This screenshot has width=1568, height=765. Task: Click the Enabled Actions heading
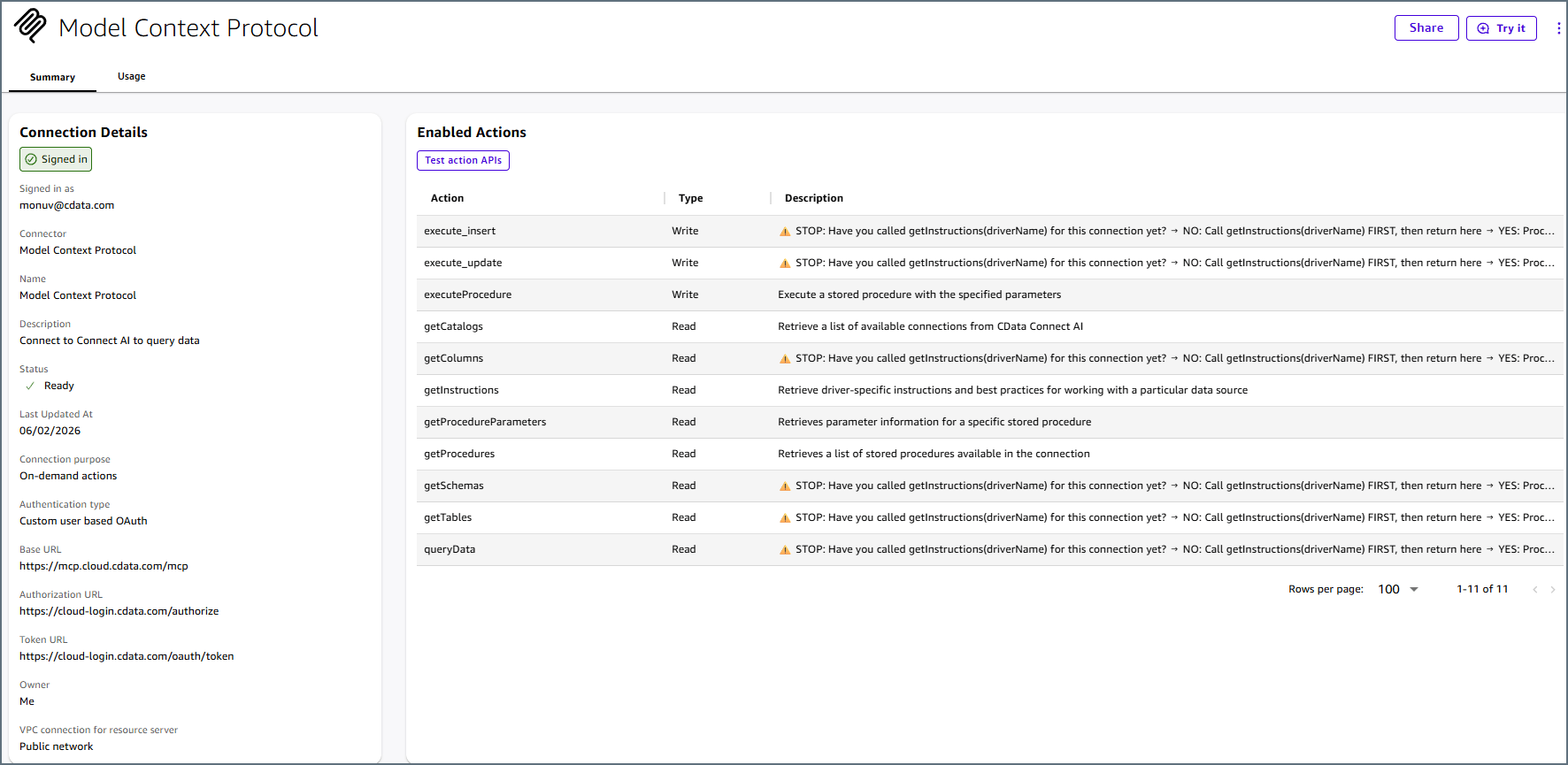(x=472, y=132)
